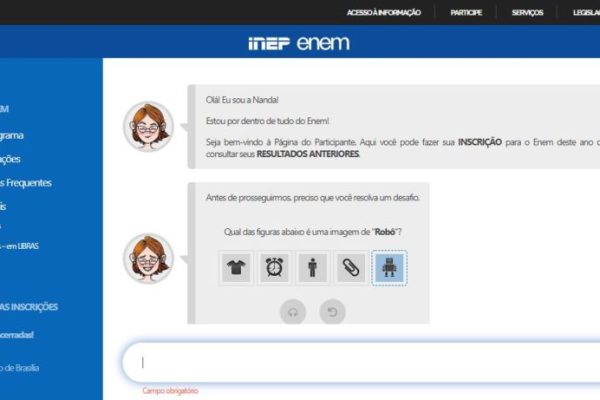Click the 'Olá! Eu sou a Nanda!' text
The height and width of the screenshot is (400, 600).
point(242,100)
